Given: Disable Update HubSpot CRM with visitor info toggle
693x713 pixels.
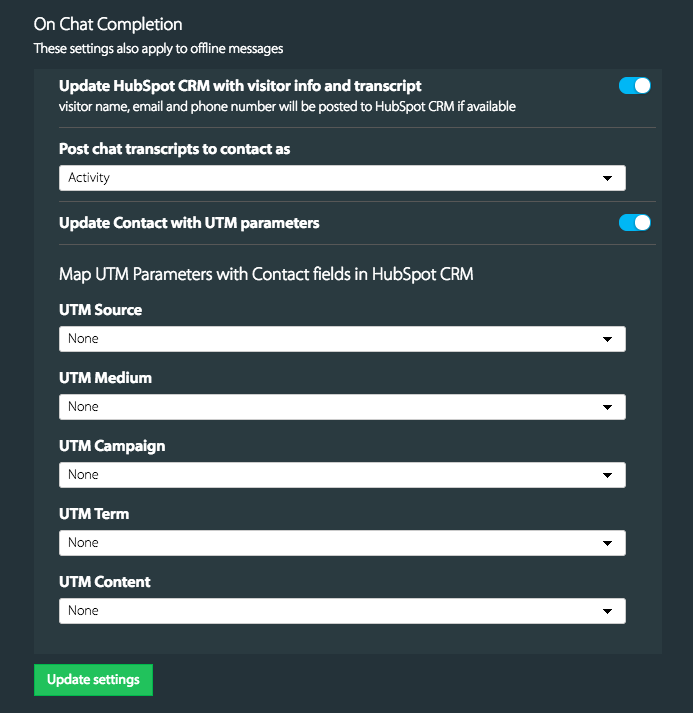Looking at the screenshot, I should pos(634,86).
